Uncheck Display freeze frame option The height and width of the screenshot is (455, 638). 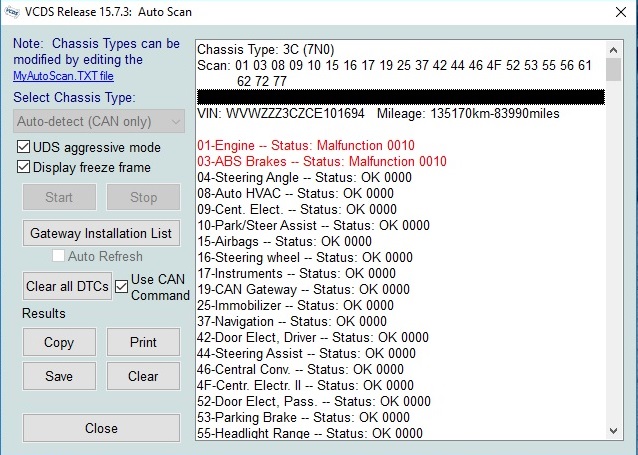click(x=24, y=167)
